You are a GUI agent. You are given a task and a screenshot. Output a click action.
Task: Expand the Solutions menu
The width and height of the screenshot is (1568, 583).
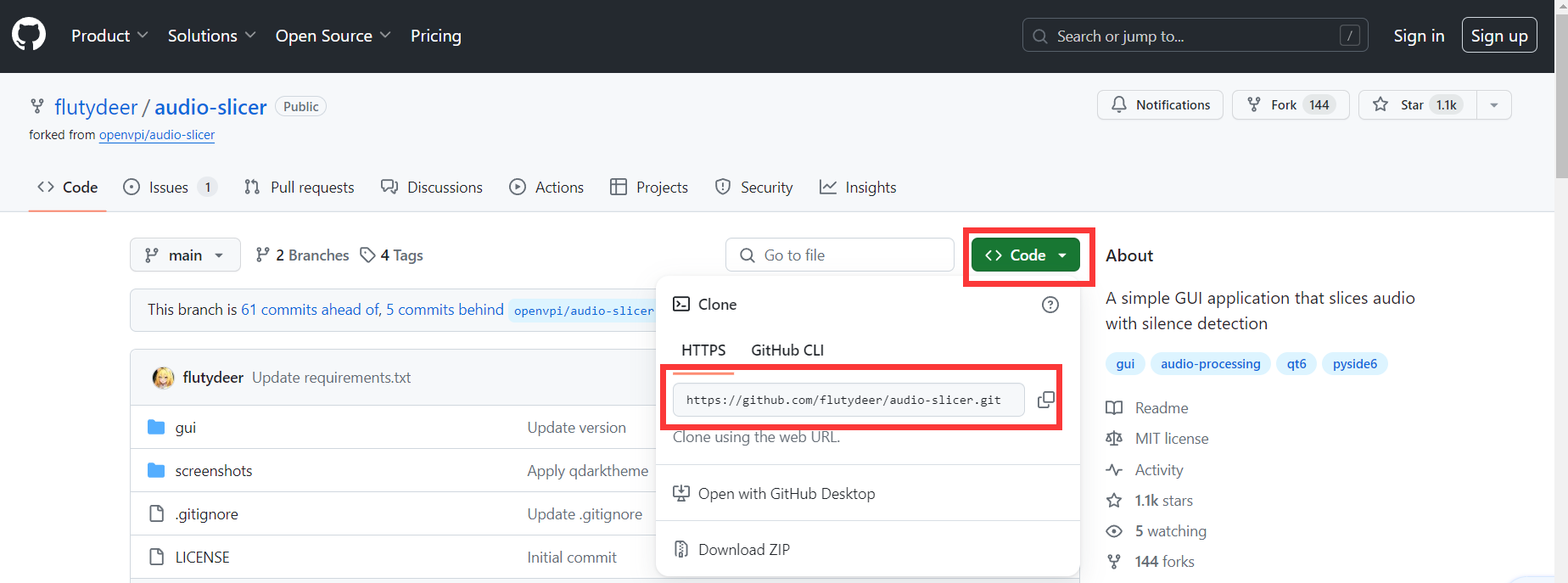tap(211, 36)
